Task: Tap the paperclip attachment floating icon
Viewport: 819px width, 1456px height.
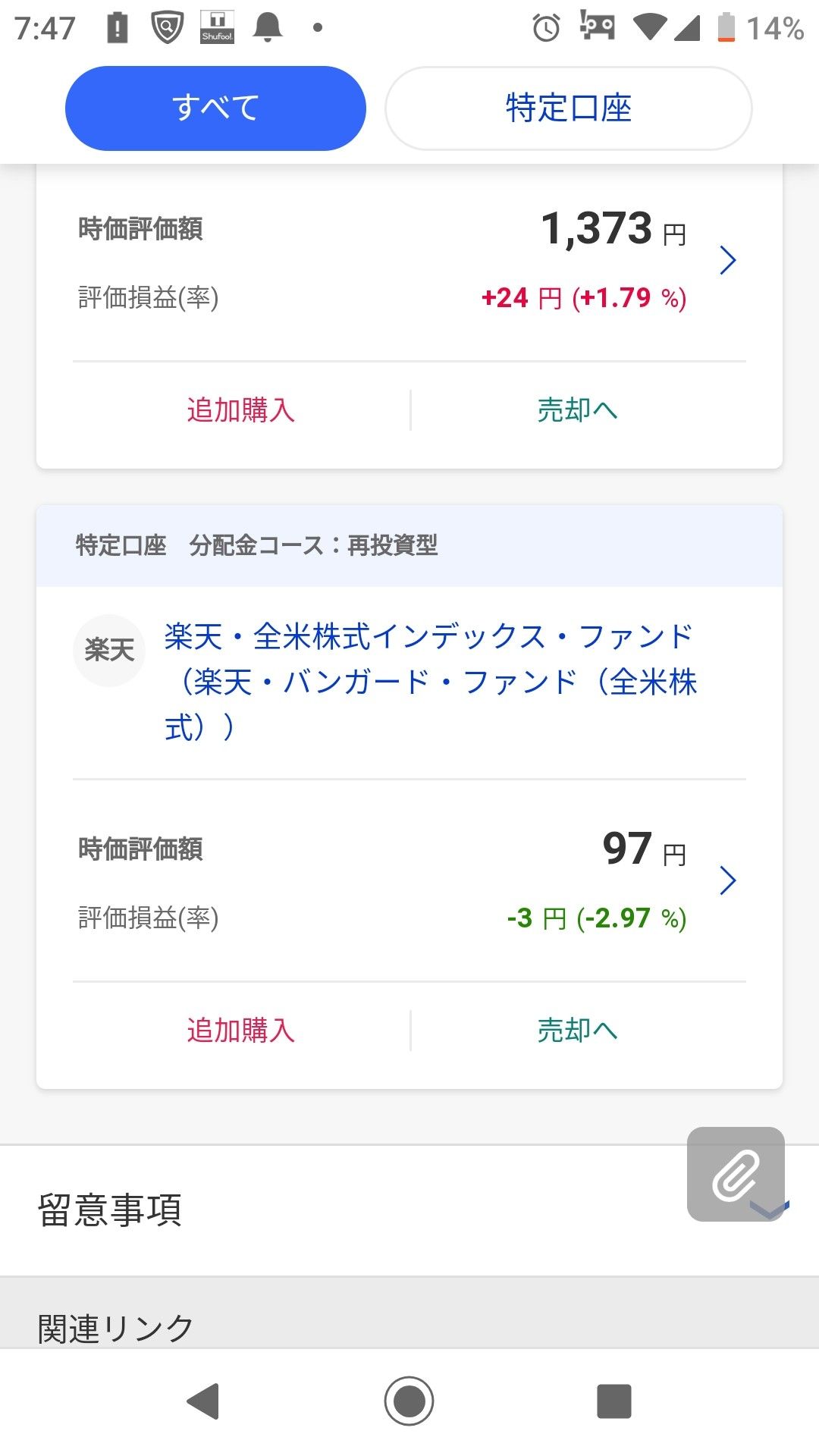Action: (x=735, y=1173)
